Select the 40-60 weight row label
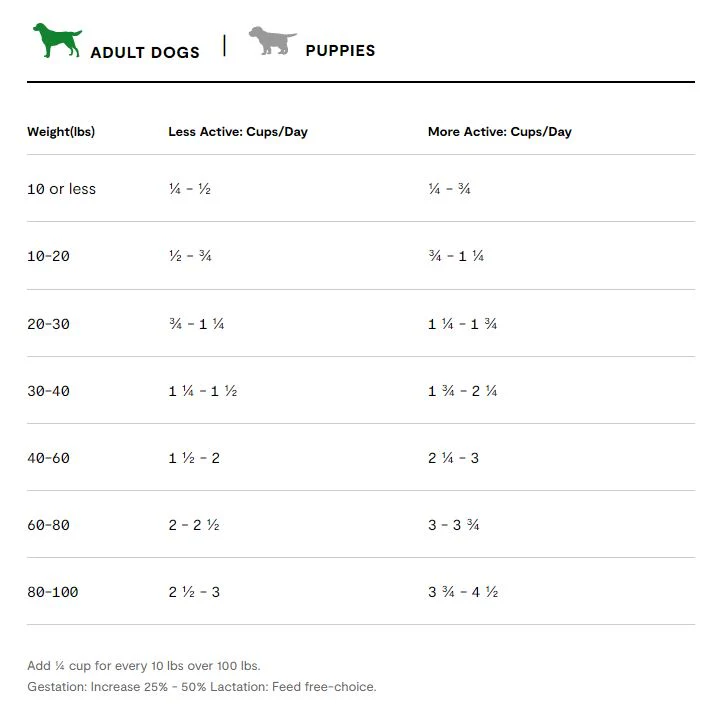The image size is (715, 711). pos(48,458)
